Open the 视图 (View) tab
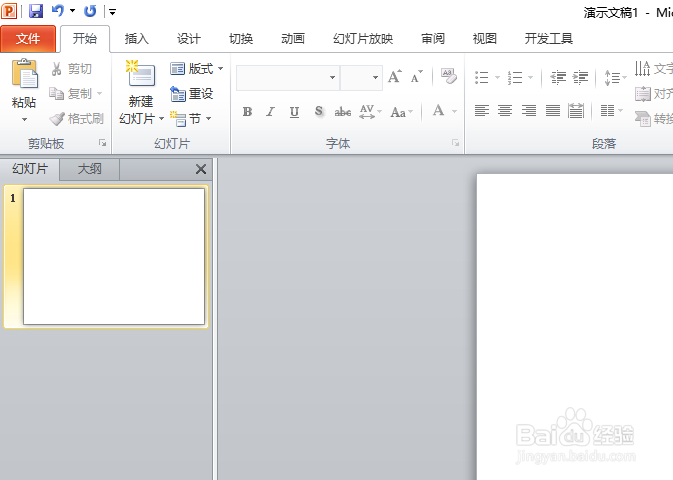673x480 pixels. pos(485,39)
